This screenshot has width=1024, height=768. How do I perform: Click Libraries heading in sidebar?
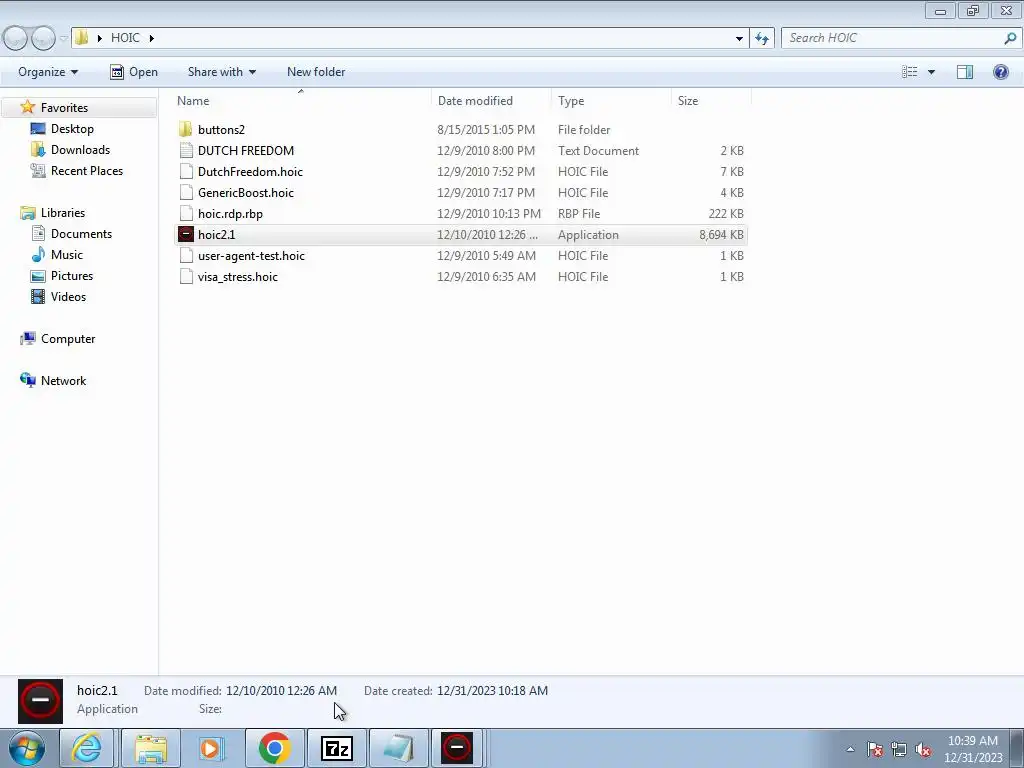(63, 213)
